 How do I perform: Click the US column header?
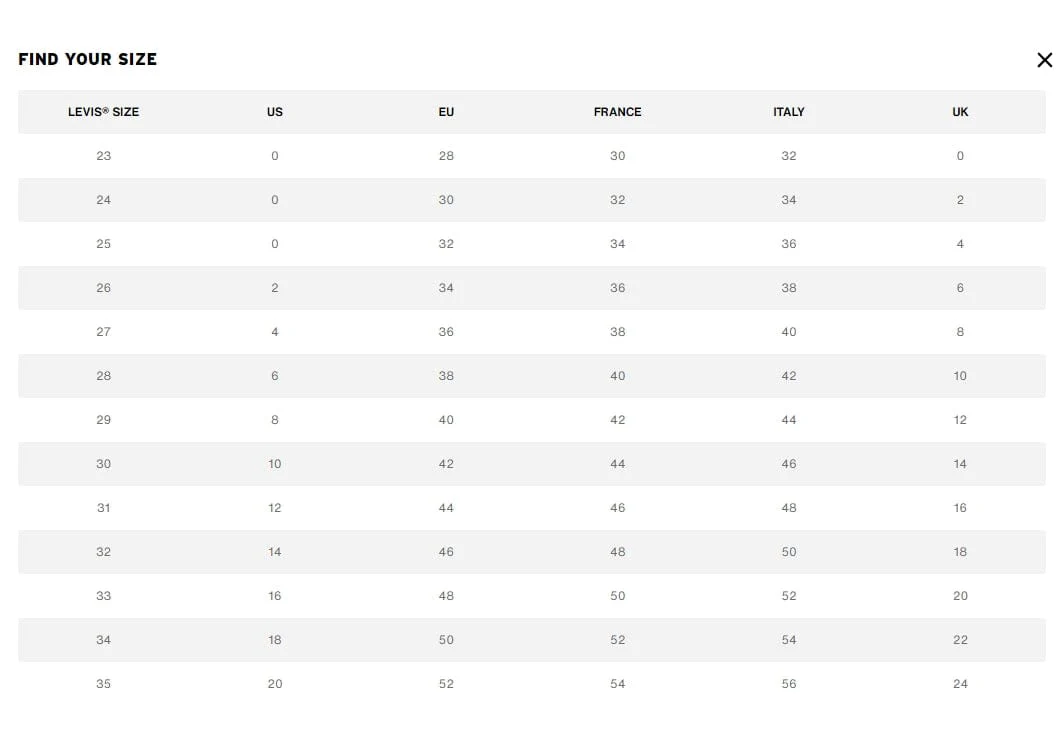click(x=274, y=112)
